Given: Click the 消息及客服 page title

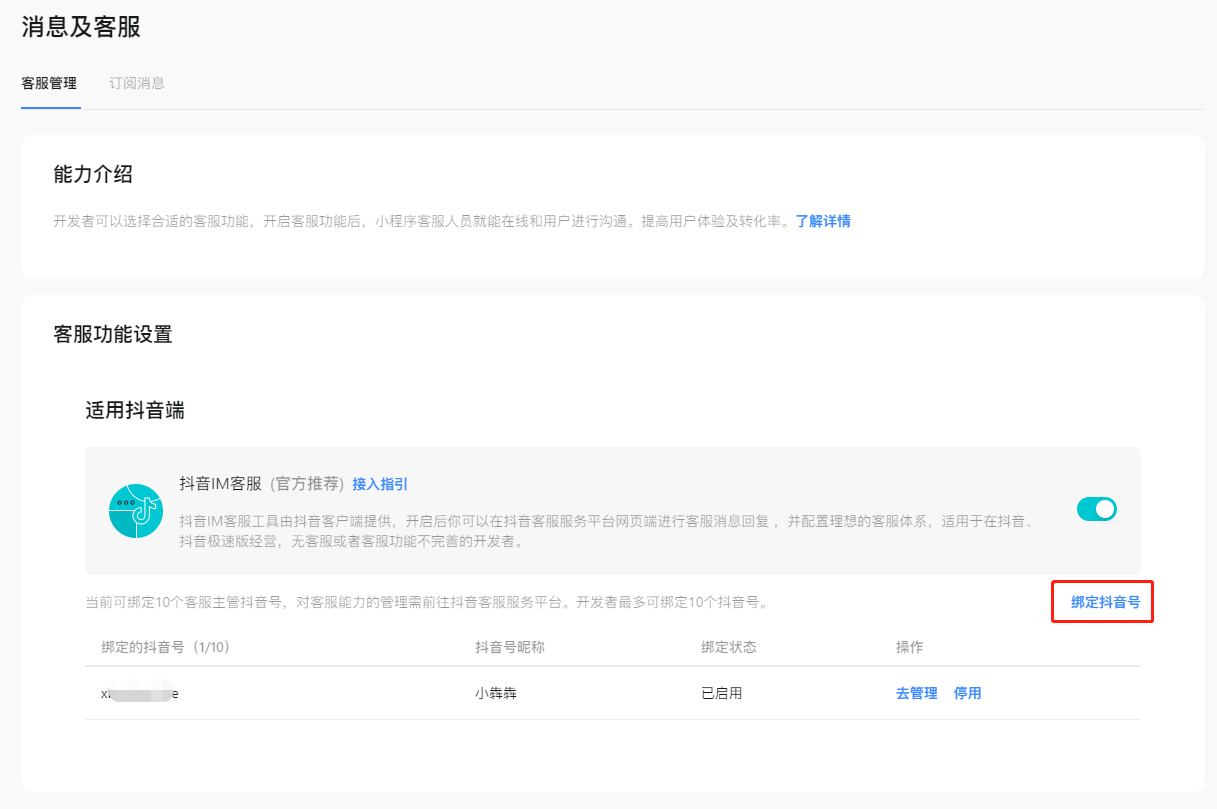Looking at the screenshot, I should [81, 27].
